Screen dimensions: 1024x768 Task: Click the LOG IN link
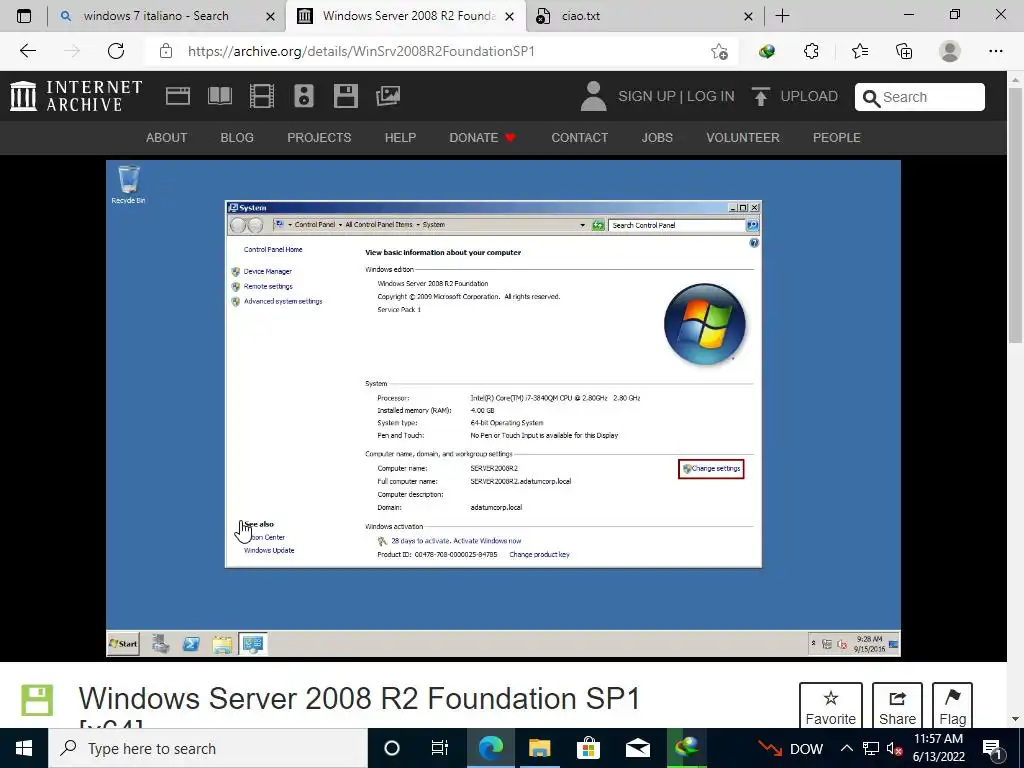coord(711,96)
